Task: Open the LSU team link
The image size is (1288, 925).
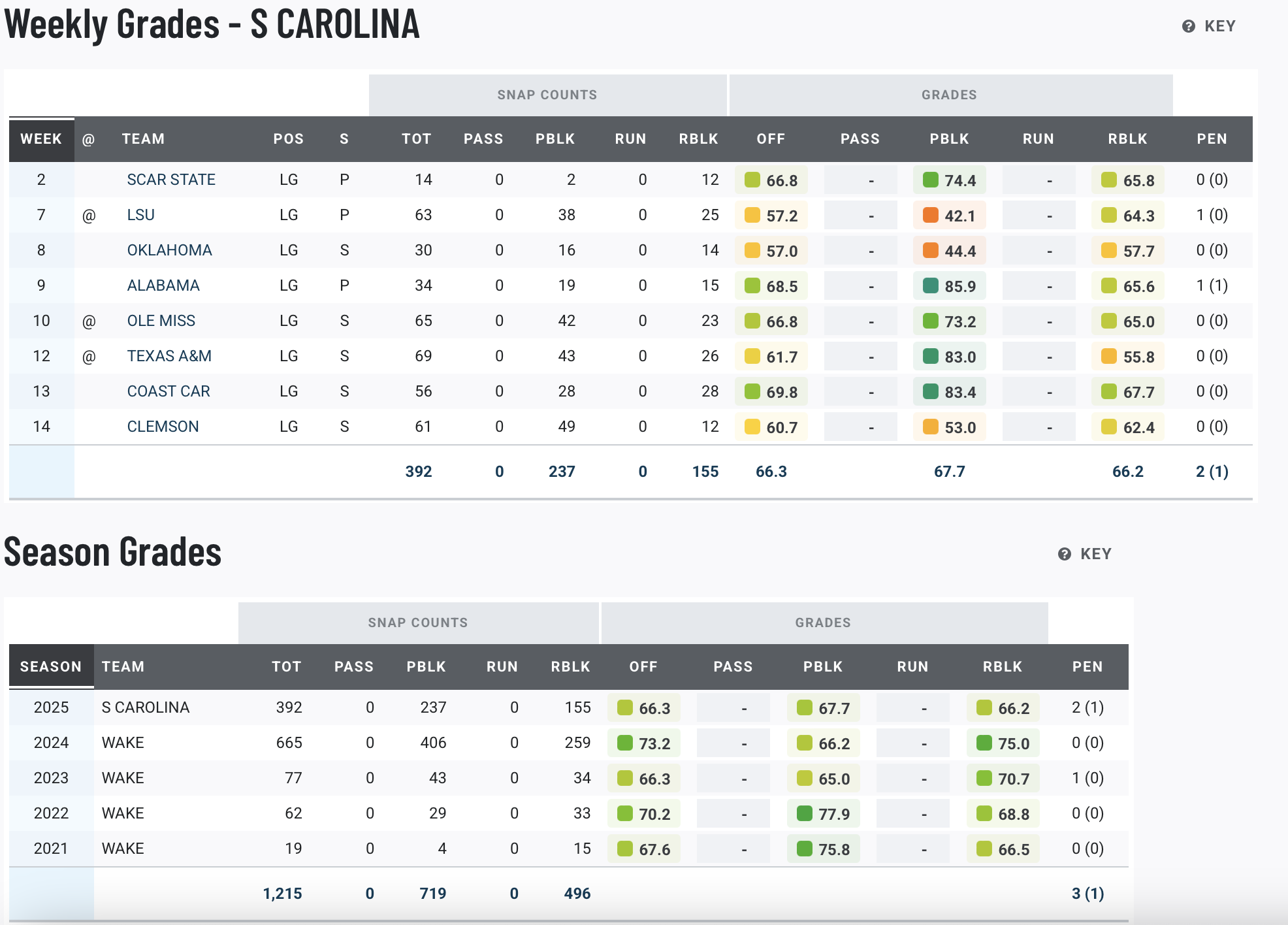Action: tap(140, 215)
